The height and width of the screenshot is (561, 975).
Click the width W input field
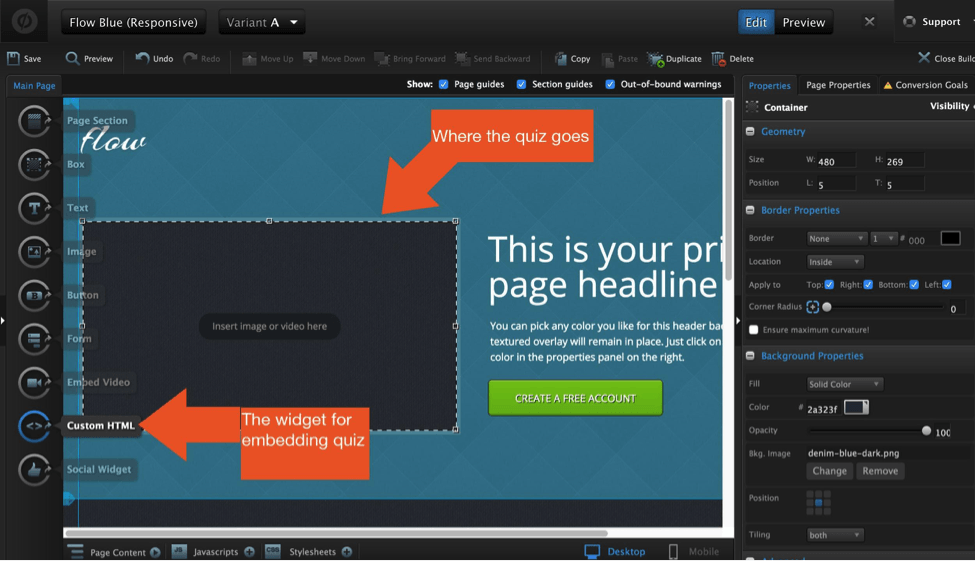[x=835, y=161]
